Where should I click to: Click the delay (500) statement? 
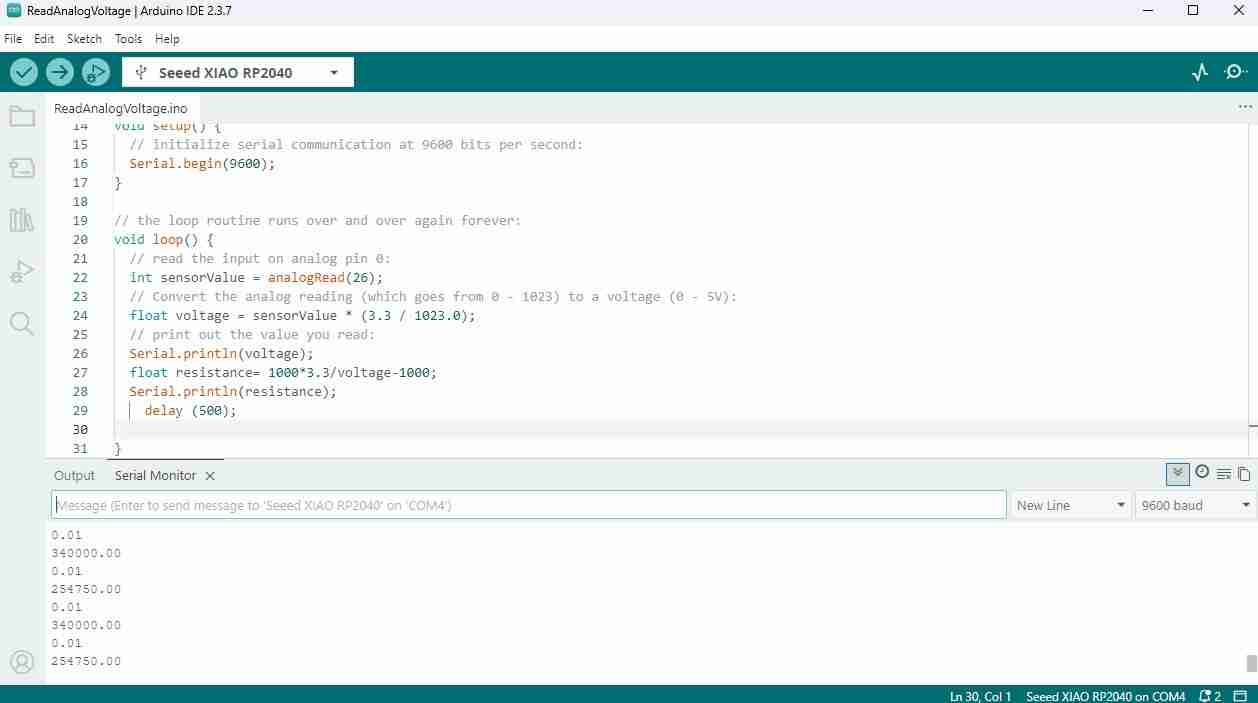pos(190,410)
